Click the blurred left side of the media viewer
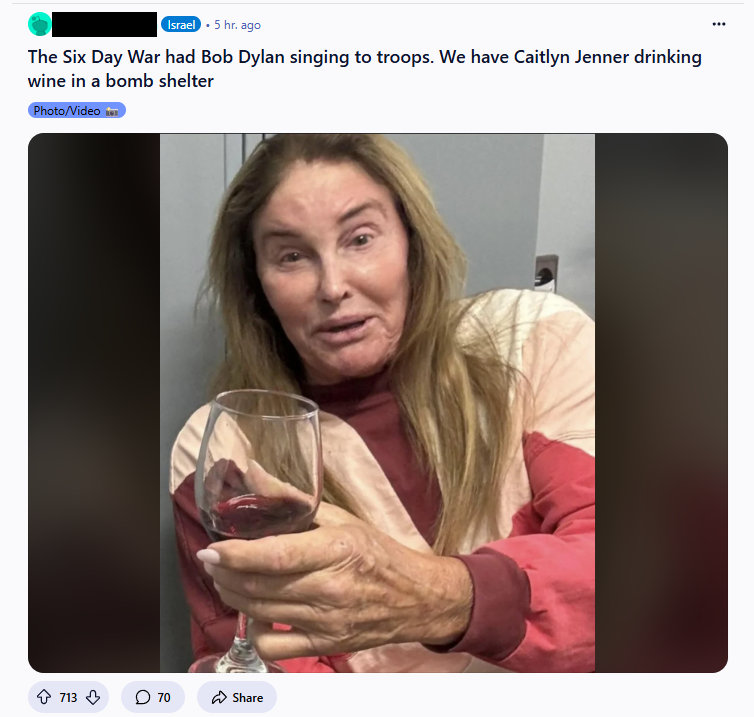 tap(94, 403)
